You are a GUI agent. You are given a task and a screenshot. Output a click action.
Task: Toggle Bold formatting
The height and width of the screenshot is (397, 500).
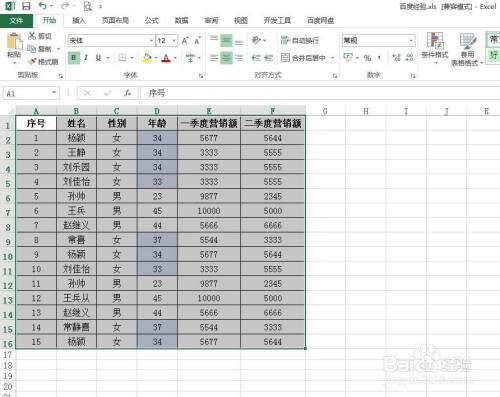tap(74, 58)
